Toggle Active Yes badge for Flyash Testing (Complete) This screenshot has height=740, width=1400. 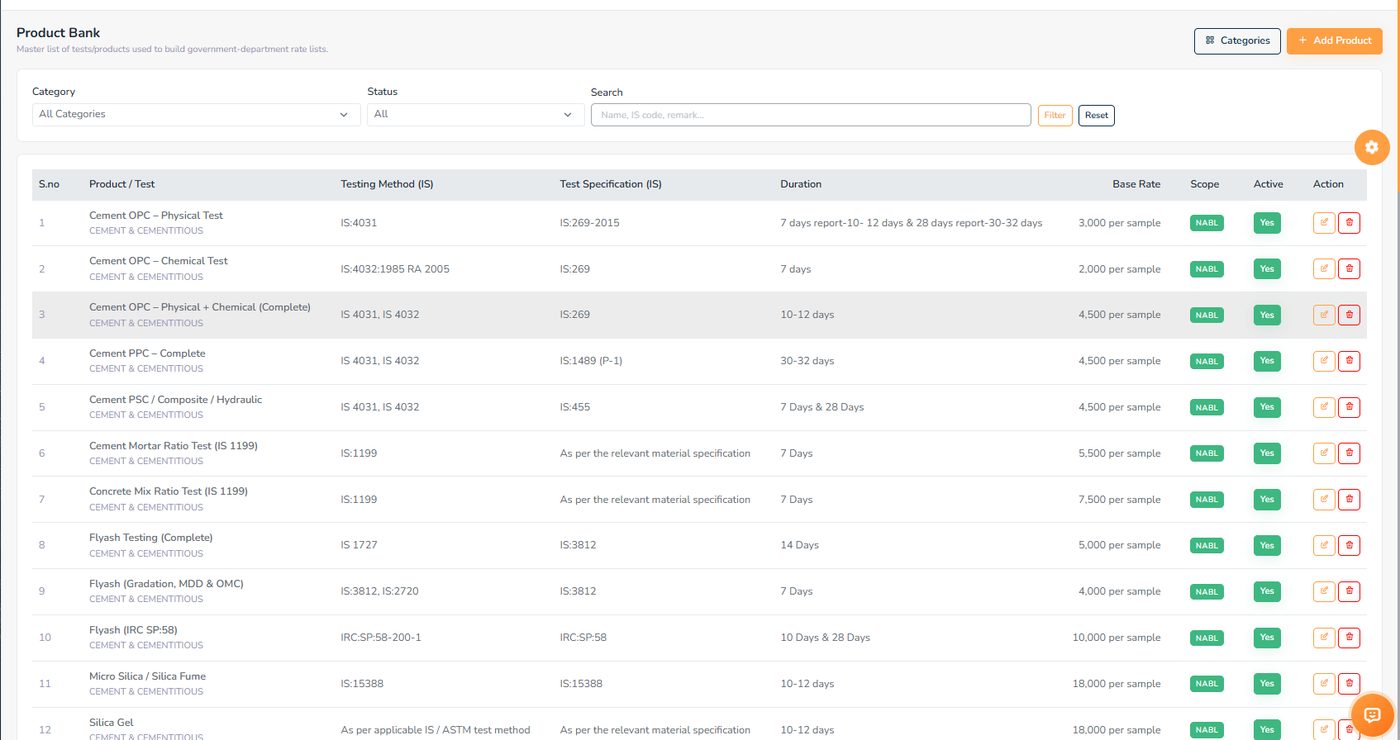(1267, 545)
